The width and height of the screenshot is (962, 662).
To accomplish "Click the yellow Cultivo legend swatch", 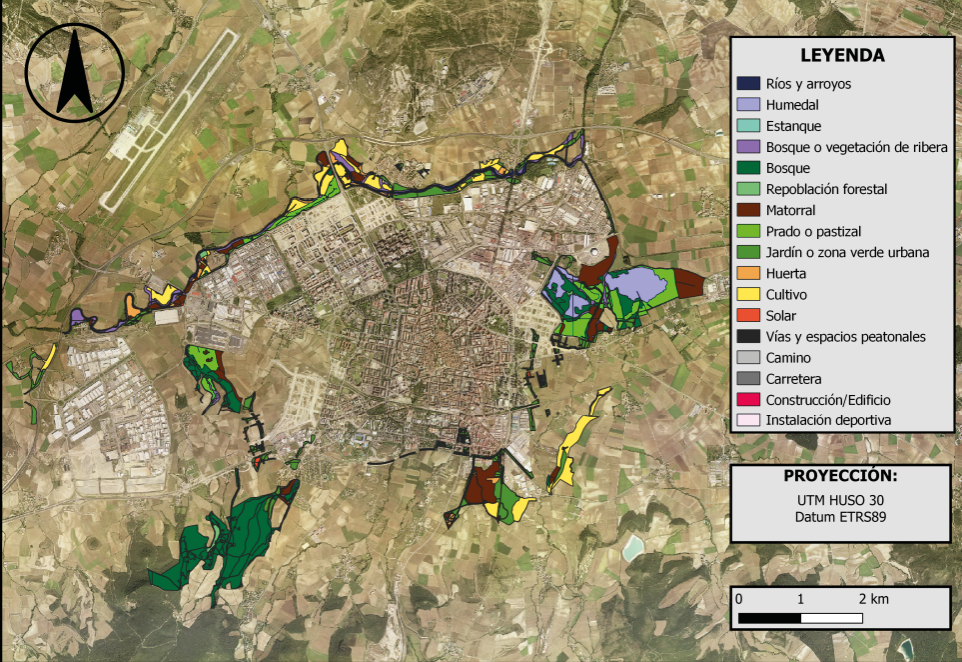I will pos(748,295).
